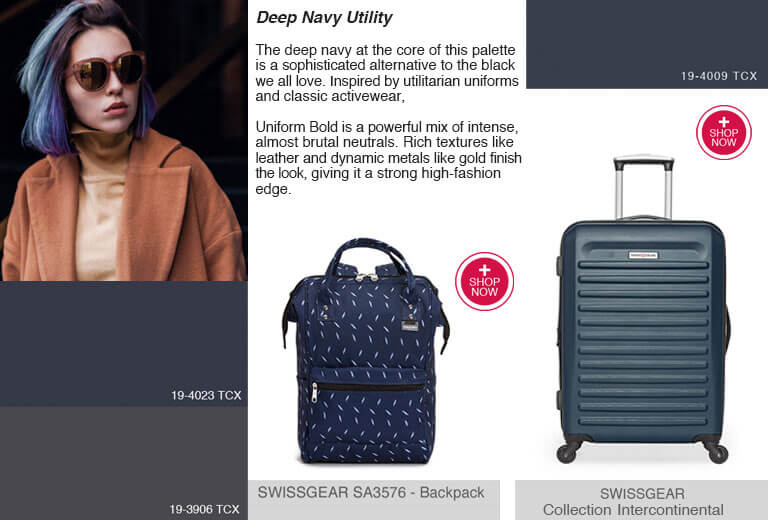Click the logo plate on the suitcase

(643, 255)
